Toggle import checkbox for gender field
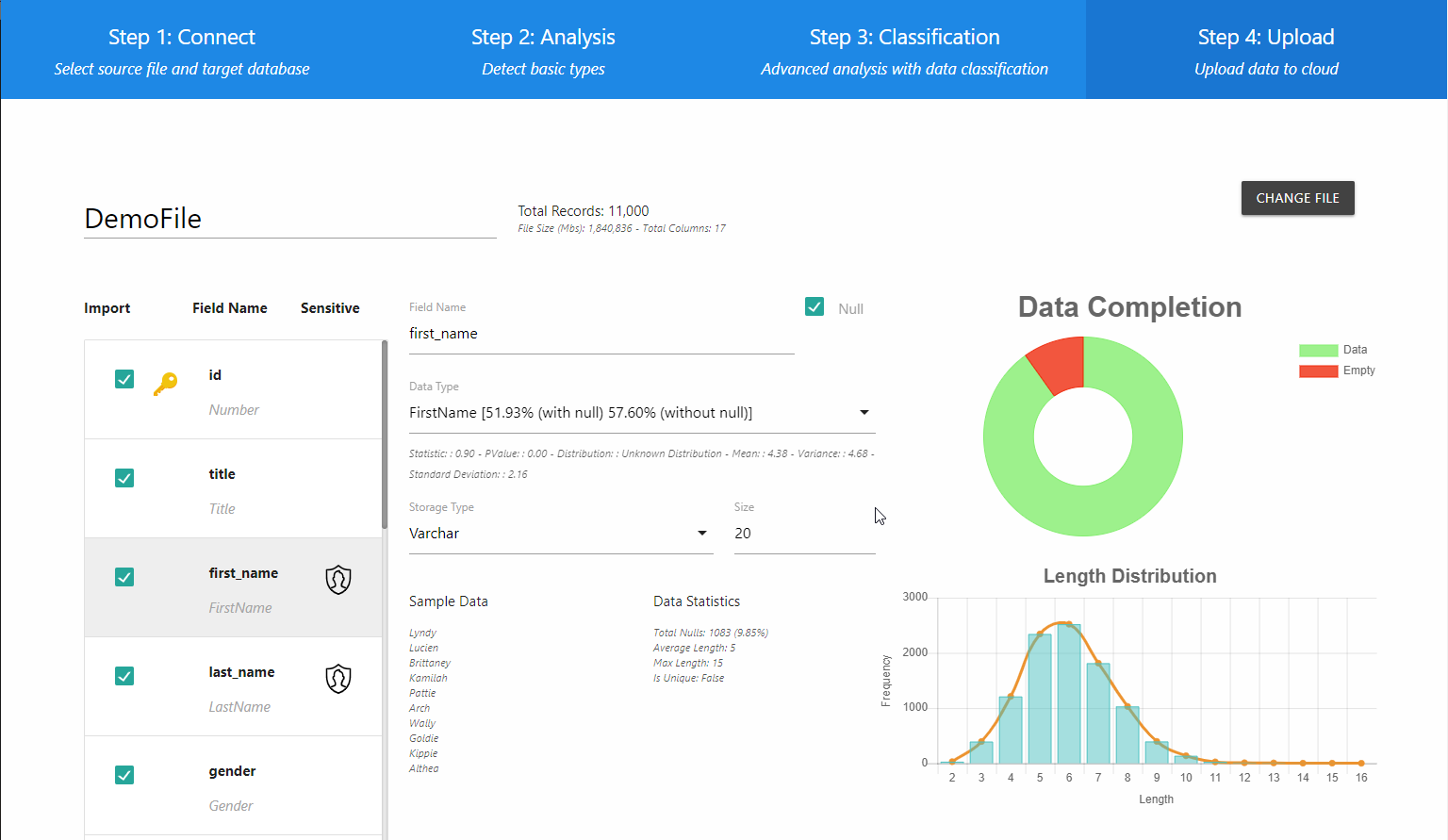The height and width of the screenshot is (840, 1448). (x=124, y=775)
